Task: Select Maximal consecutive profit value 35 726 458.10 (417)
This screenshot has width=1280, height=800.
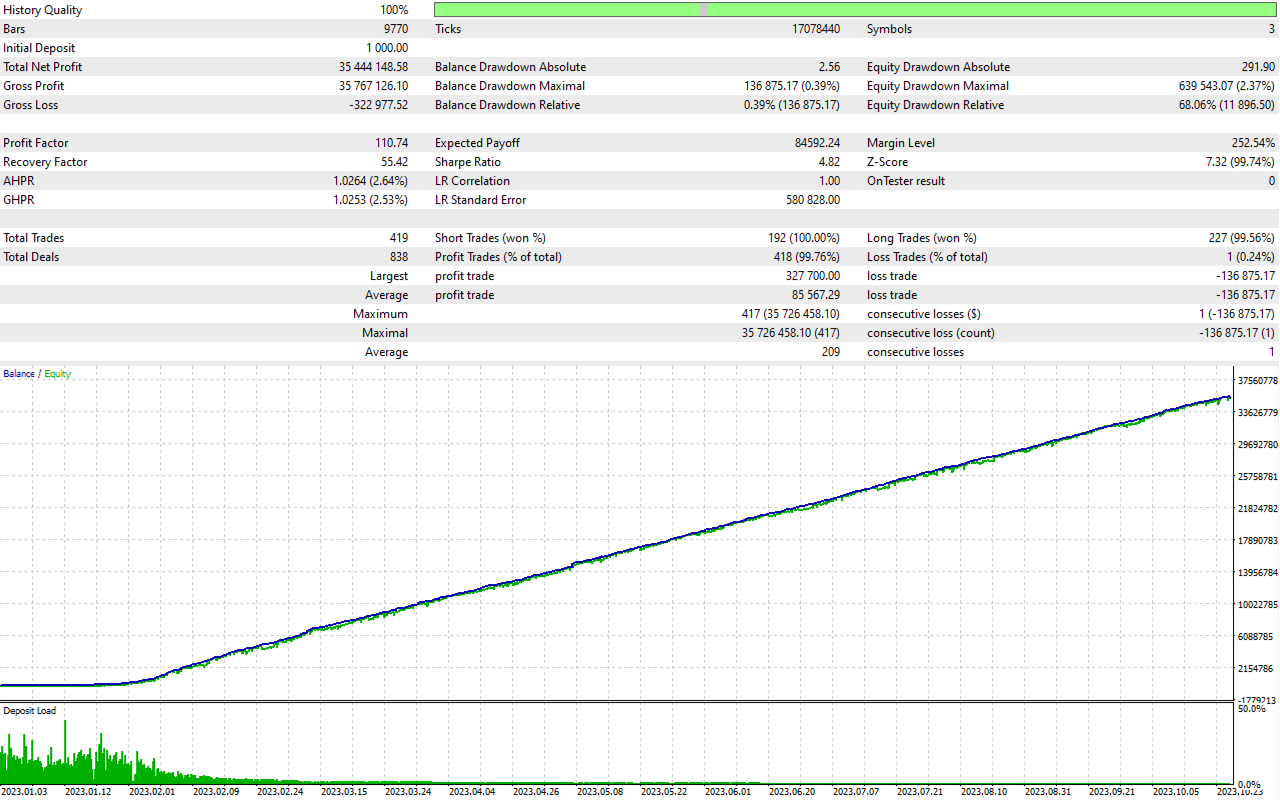Action: [x=790, y=333]
